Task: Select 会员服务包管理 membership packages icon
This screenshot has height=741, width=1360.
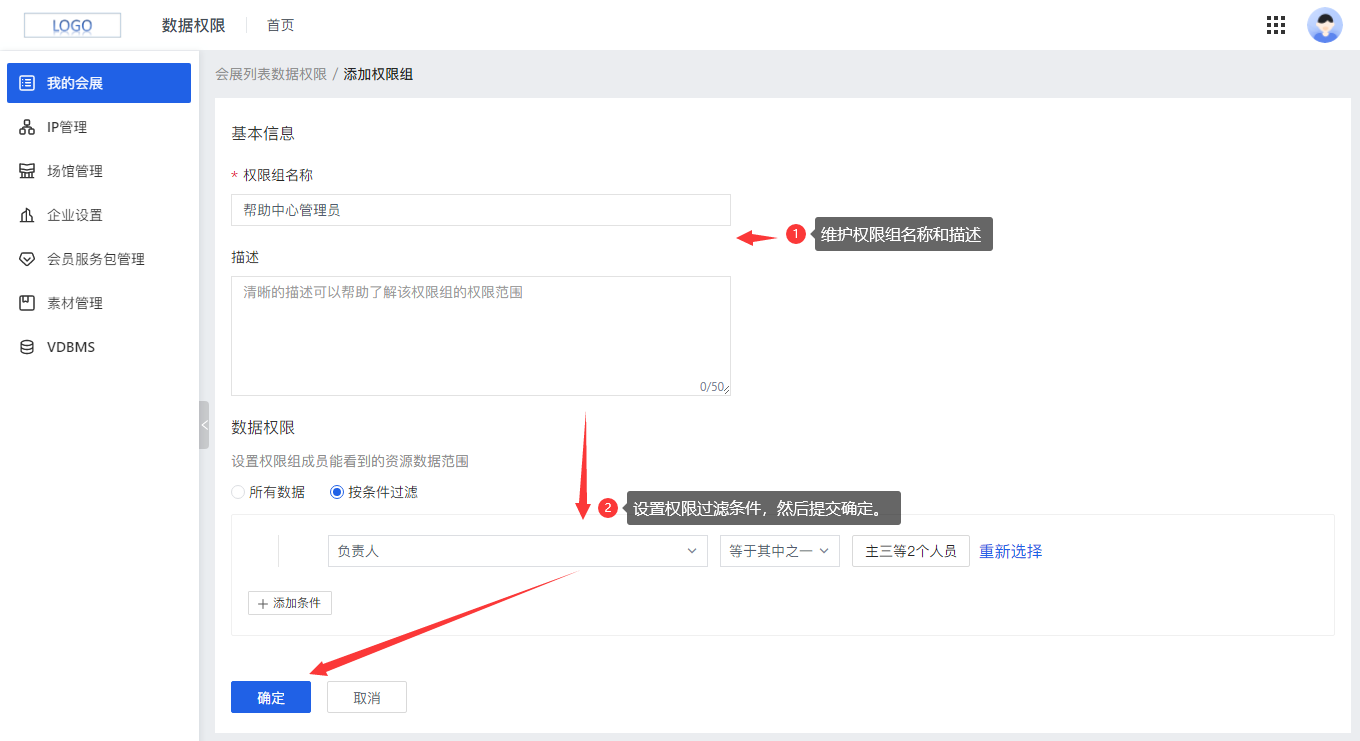Action: (x=27, y=258)
